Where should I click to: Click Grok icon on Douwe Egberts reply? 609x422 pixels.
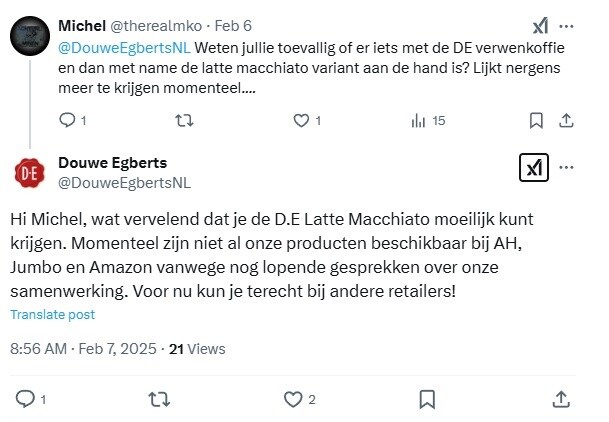(x=534, y=167)
